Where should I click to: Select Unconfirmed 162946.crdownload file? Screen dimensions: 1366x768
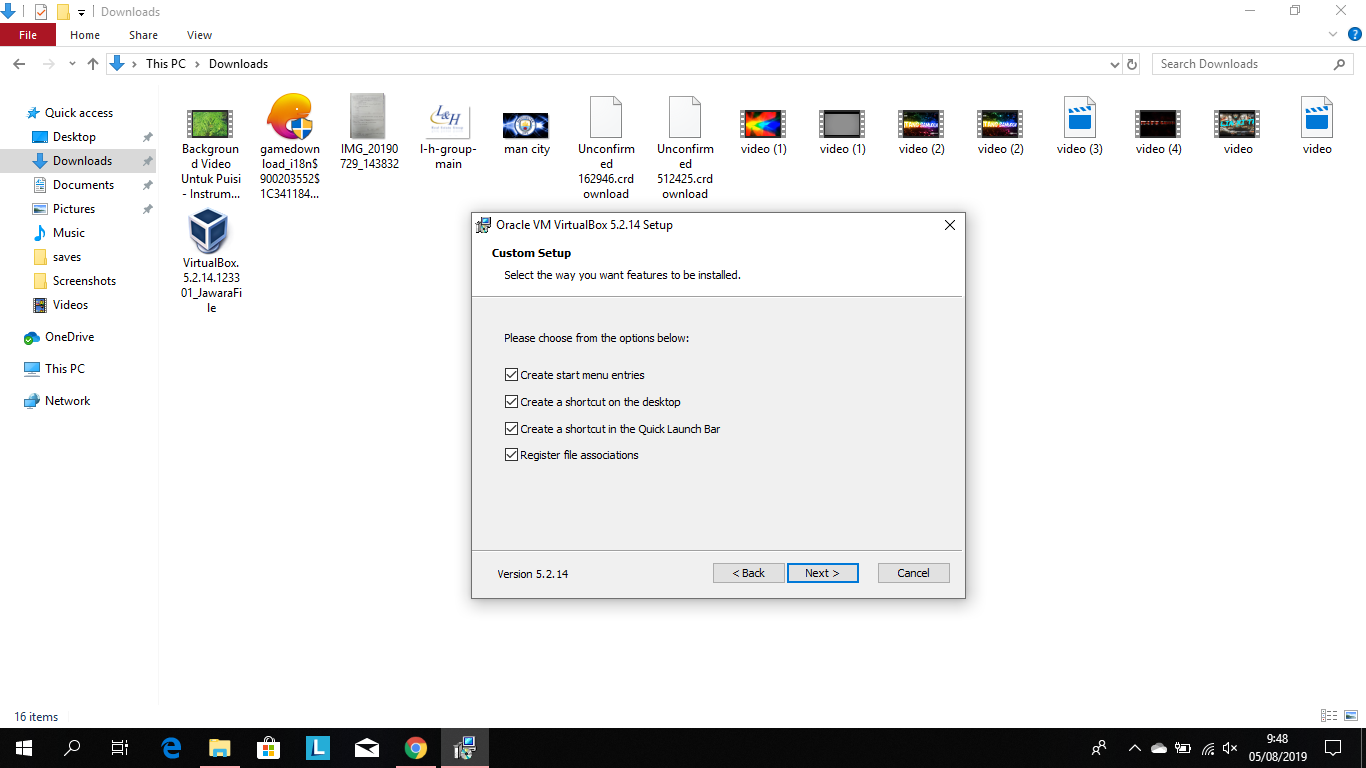coord(606,148)
